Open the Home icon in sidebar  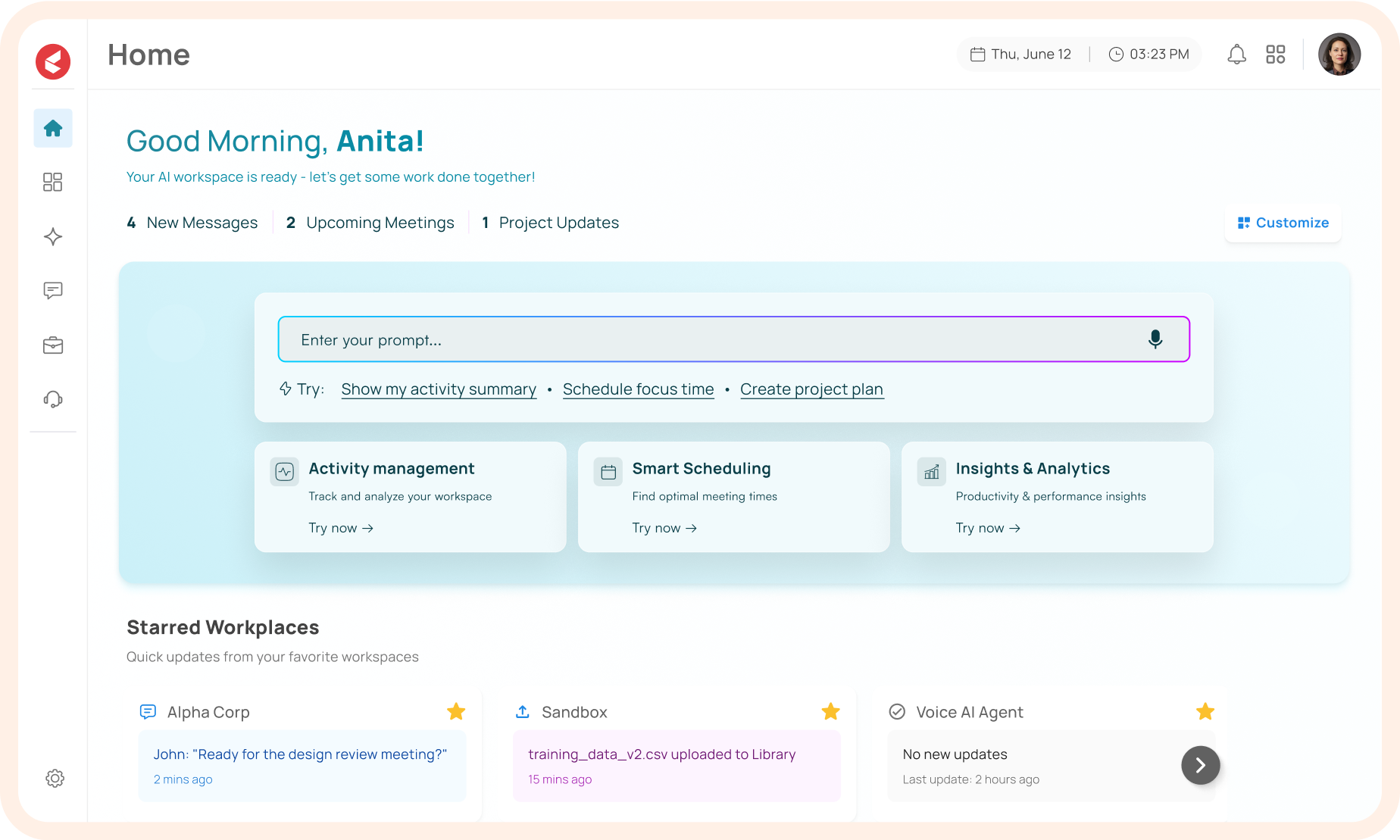pos(53,128)
